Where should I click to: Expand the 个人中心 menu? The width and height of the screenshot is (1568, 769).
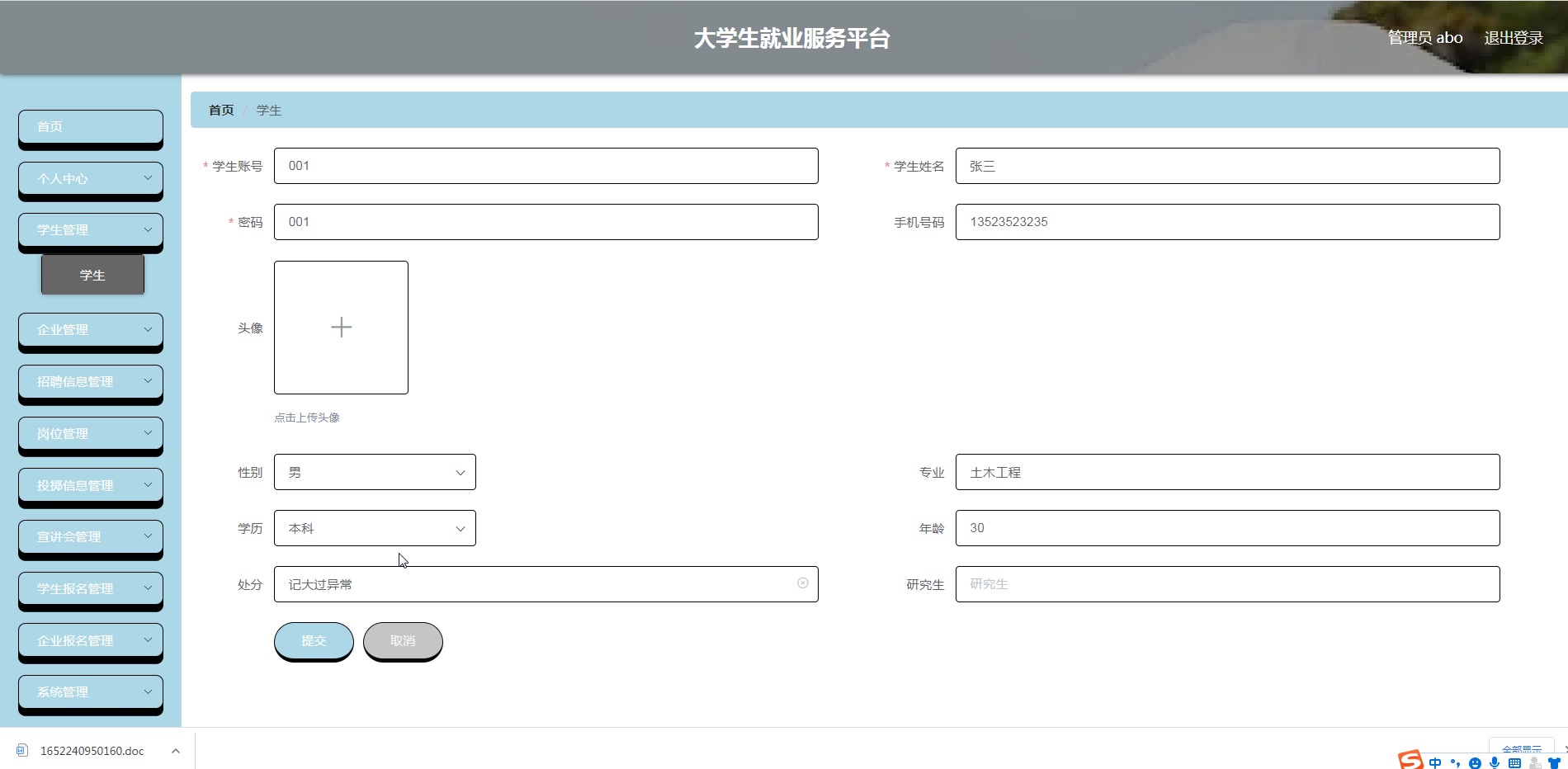tap(90, 179)
